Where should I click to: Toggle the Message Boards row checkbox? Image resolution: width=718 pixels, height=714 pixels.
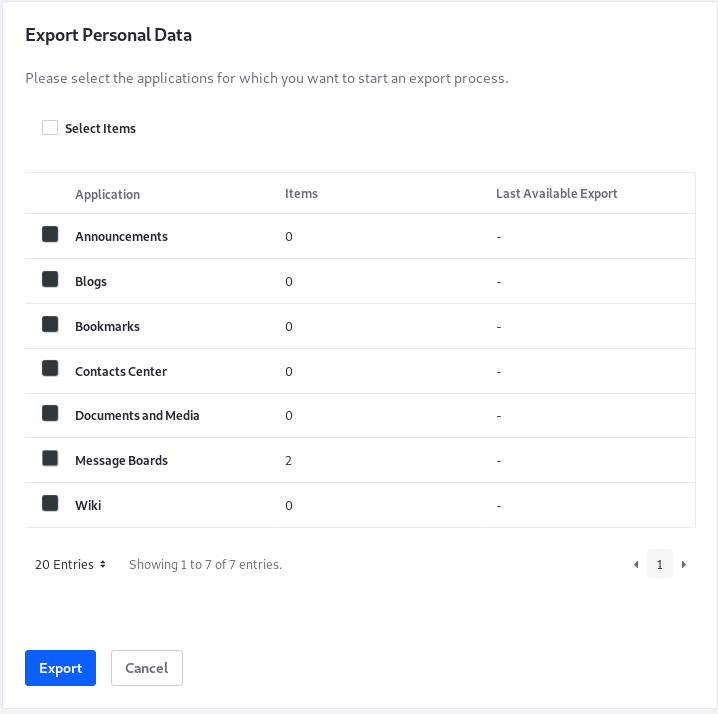pyautogui.click(x=50, y=458)
